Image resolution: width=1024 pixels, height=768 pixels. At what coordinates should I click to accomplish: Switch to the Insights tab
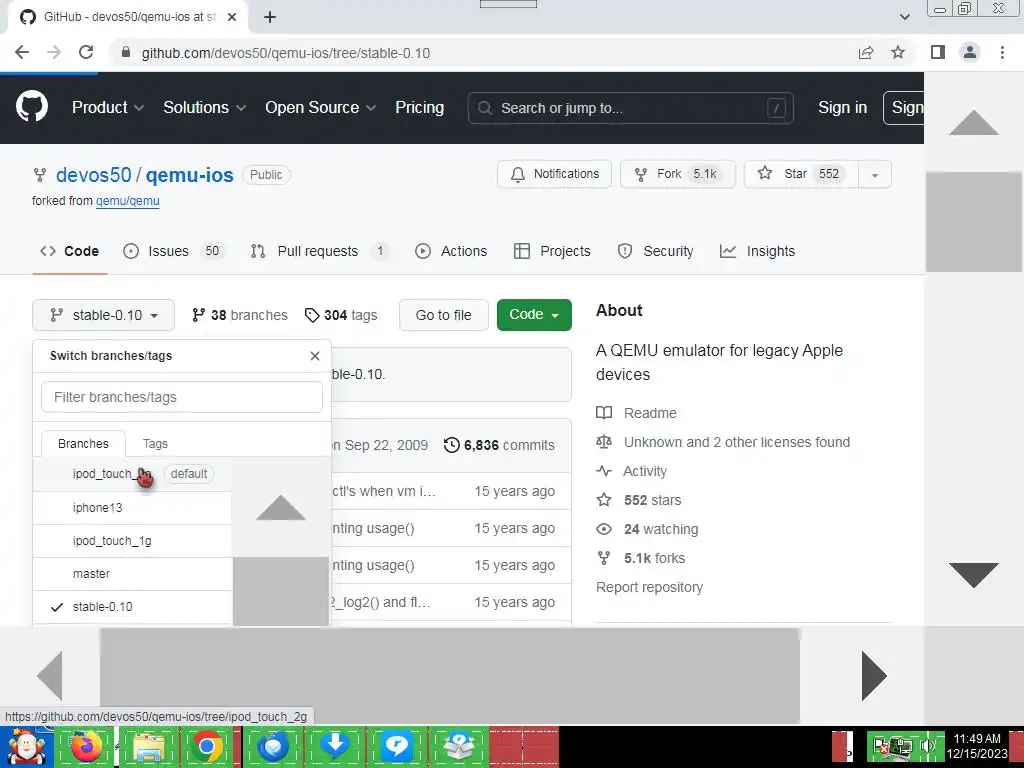pos(757,251)
